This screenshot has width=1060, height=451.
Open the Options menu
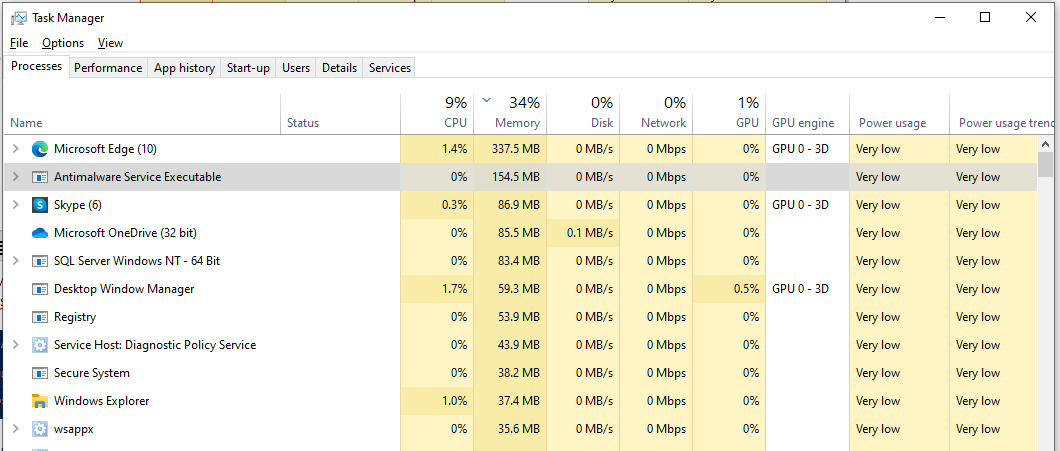coord(63,43)
